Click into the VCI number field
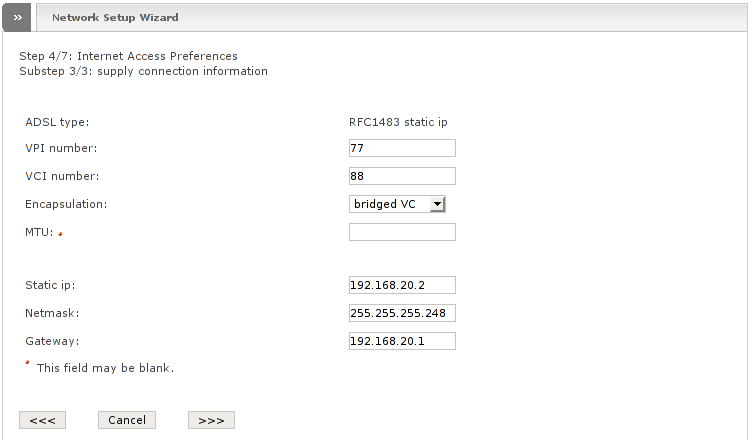Screen dimensions: 752x440 point(402,176)
